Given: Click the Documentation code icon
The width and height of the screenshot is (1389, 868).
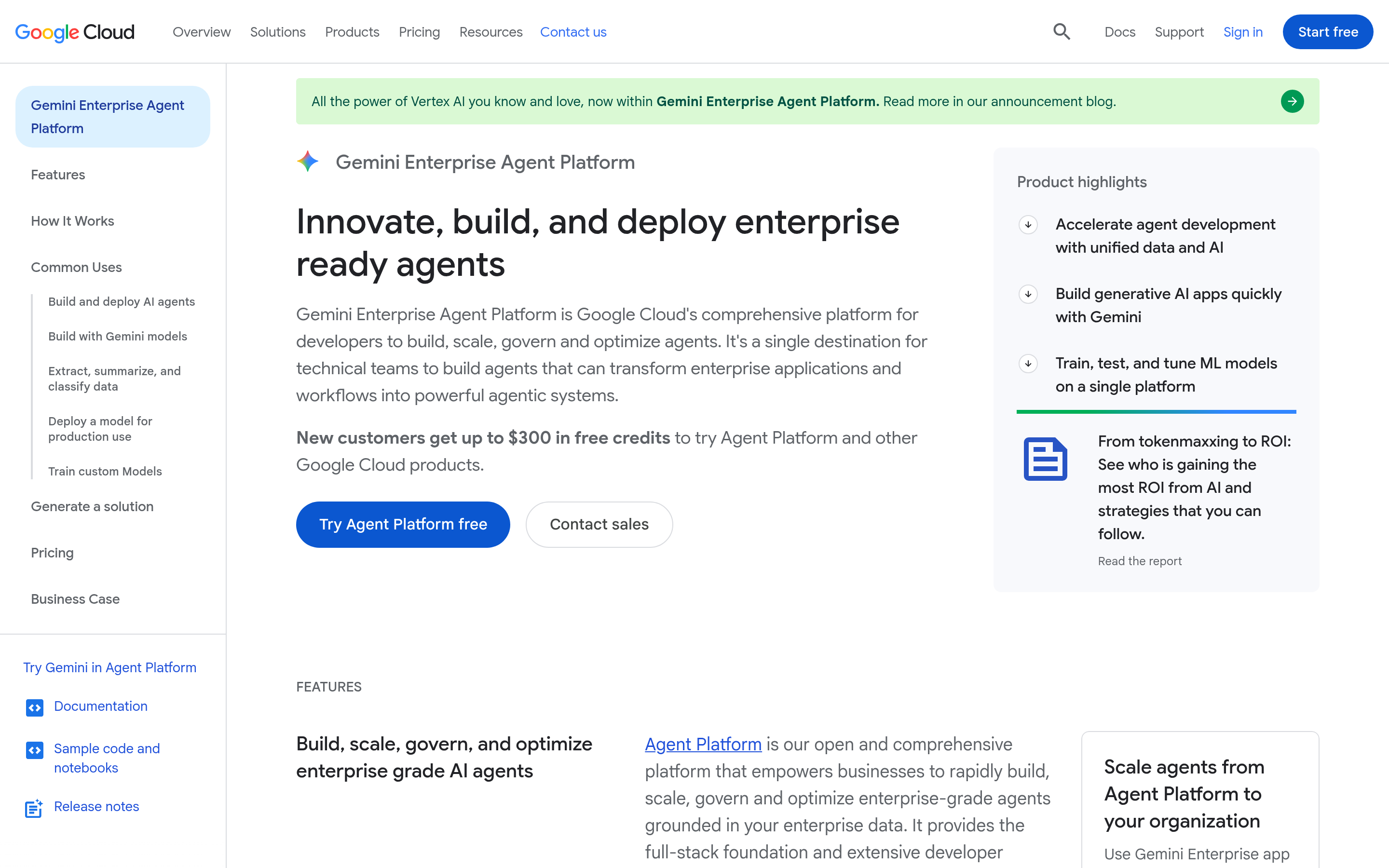Looking at the screenshot, I should click(x=34, y=707).
